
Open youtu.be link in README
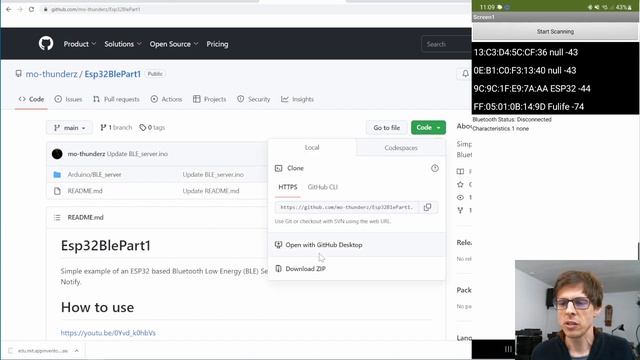coord(108,333)
